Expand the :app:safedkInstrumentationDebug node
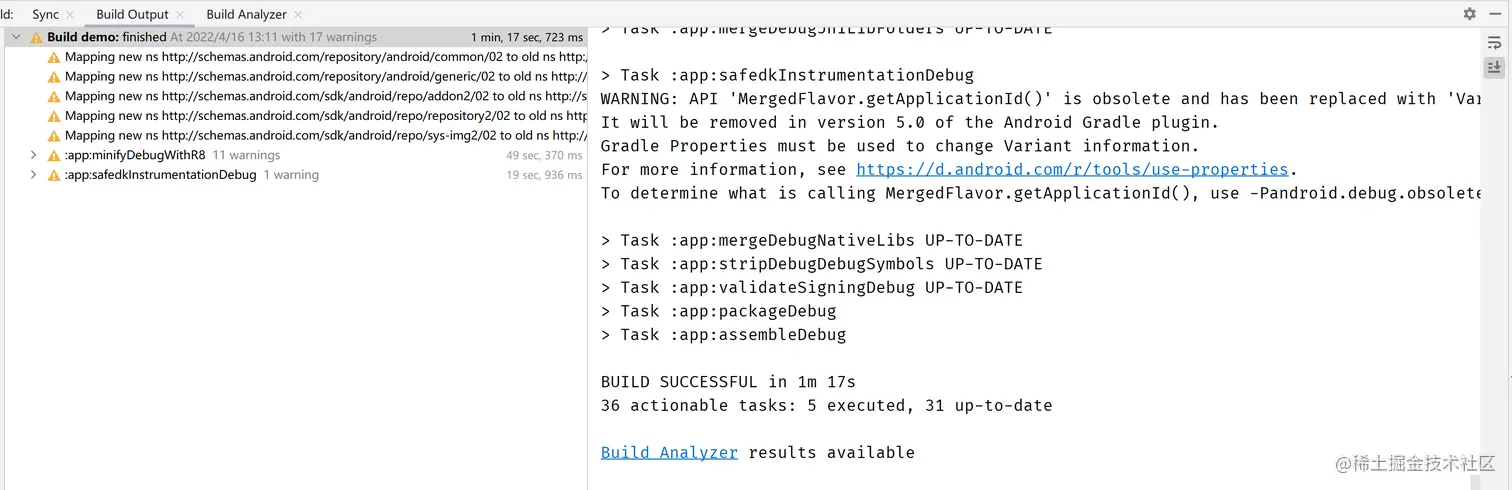The width and height of the screenshot is (1512, 490). coord(33,175)
